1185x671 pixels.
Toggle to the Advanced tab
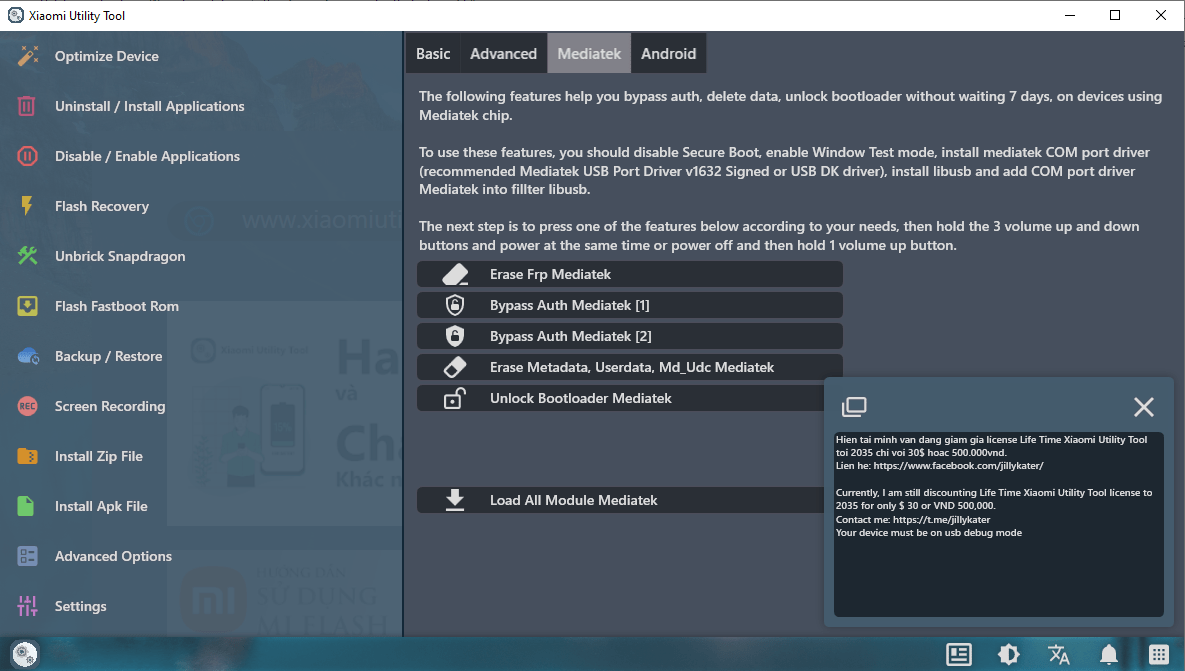pyautogui.click(x=503, y=53)
